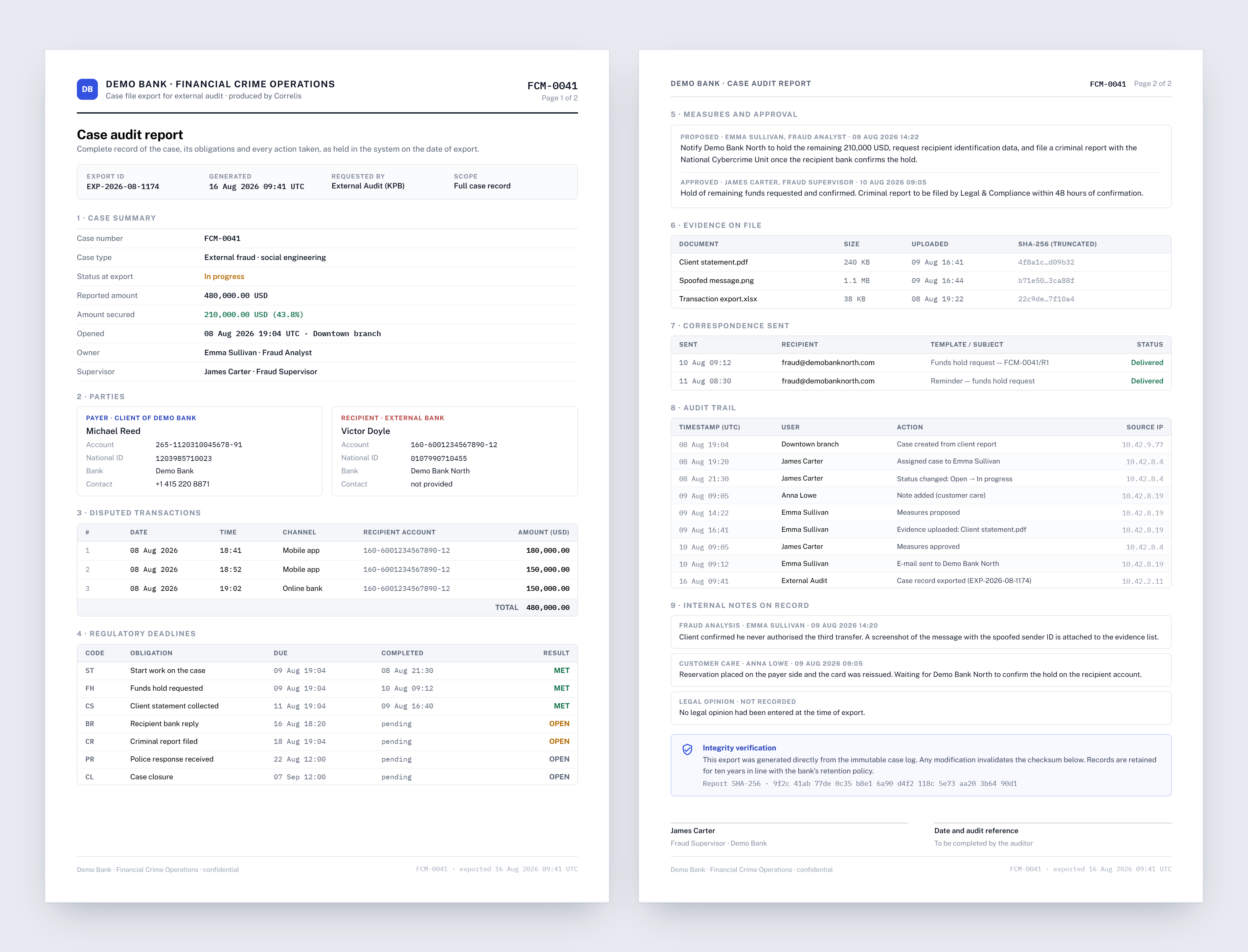This screenshot has width=1248, height=952.
Task: Click the Reminder — funds hold request subject
Action: pos(982,381)
